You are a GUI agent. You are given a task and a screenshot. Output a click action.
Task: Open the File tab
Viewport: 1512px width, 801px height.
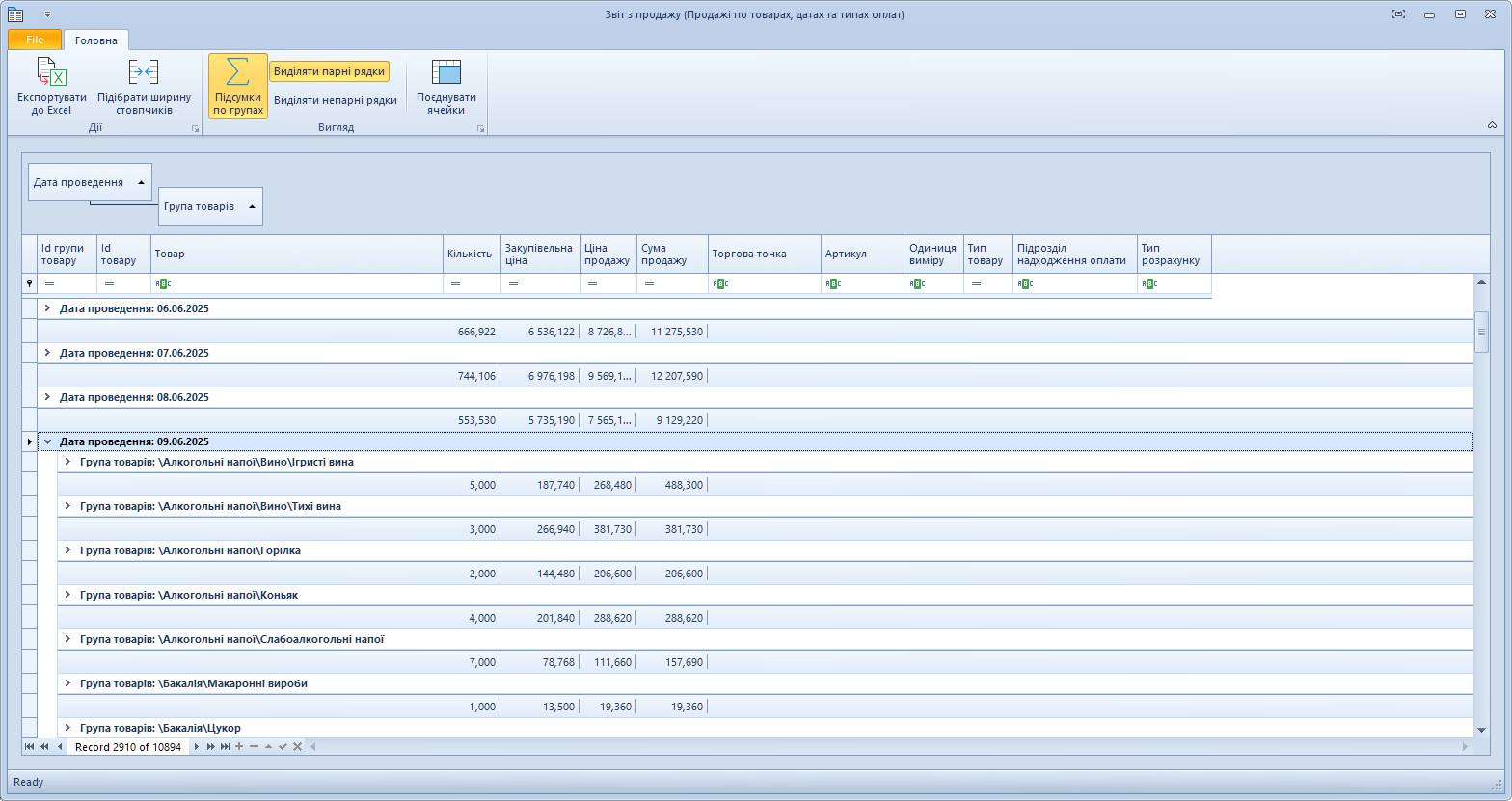(x=35, y=40)
